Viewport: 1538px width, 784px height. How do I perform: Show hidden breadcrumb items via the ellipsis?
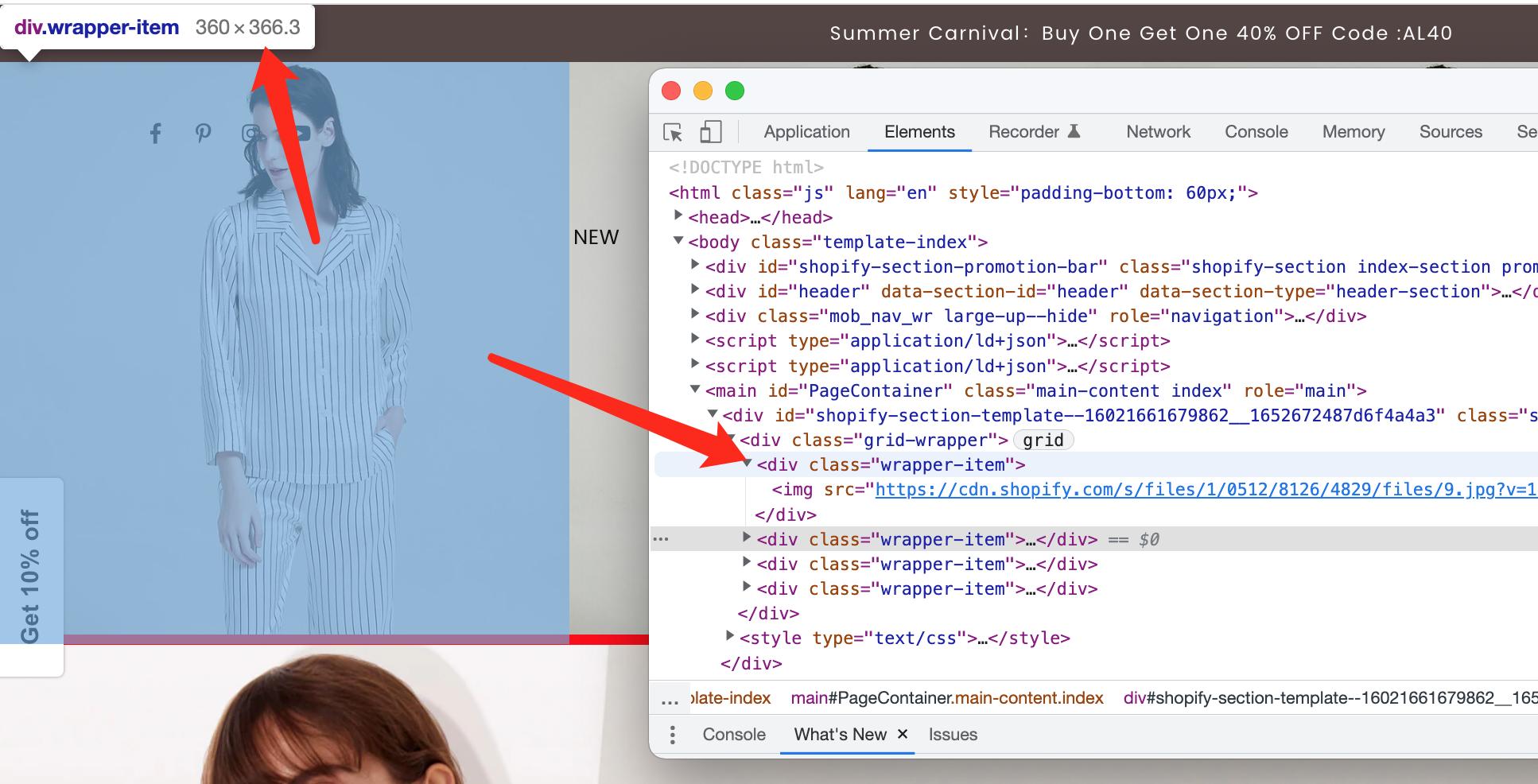tap(670, 699)
